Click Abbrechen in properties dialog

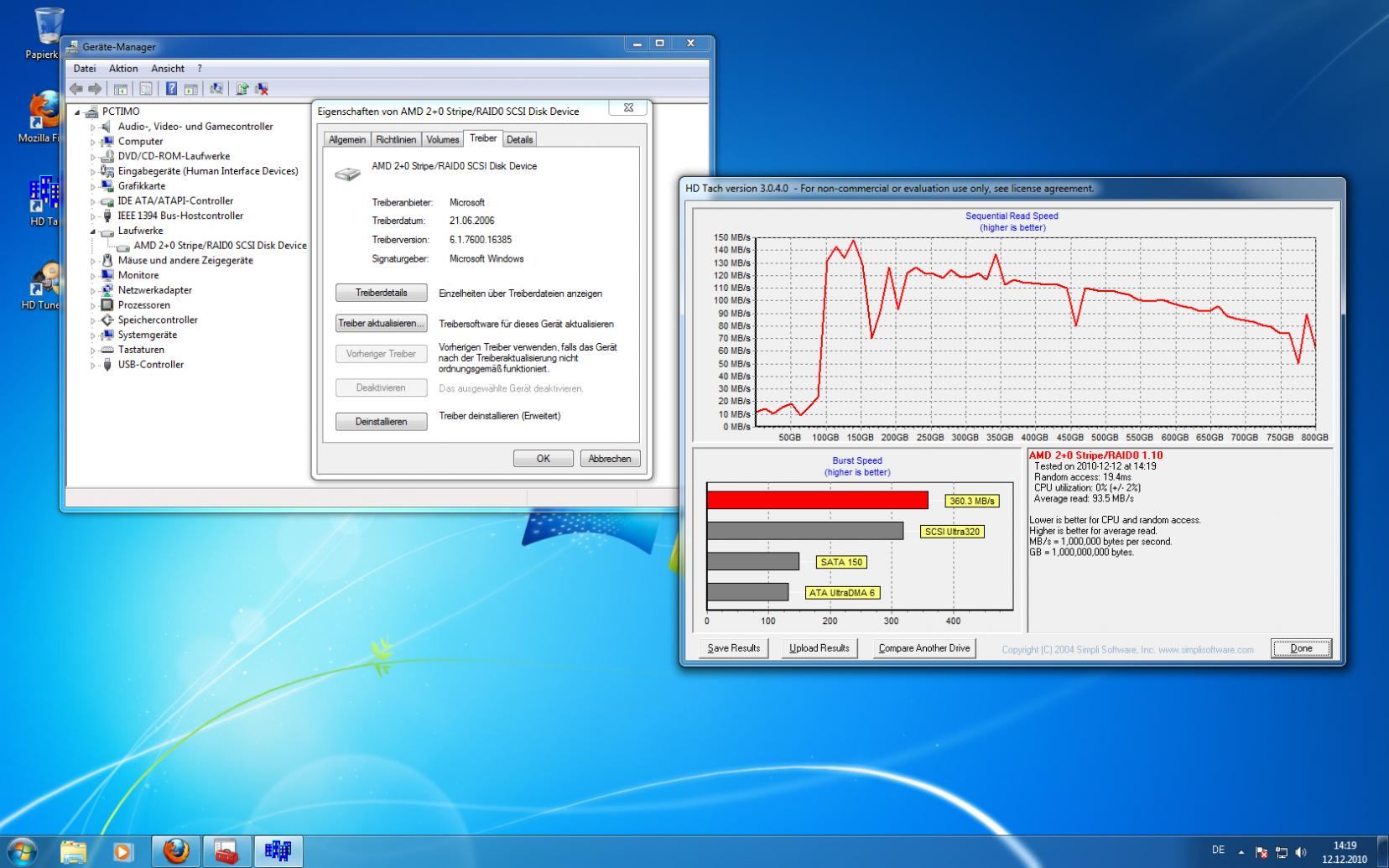[x=610, y=459]
